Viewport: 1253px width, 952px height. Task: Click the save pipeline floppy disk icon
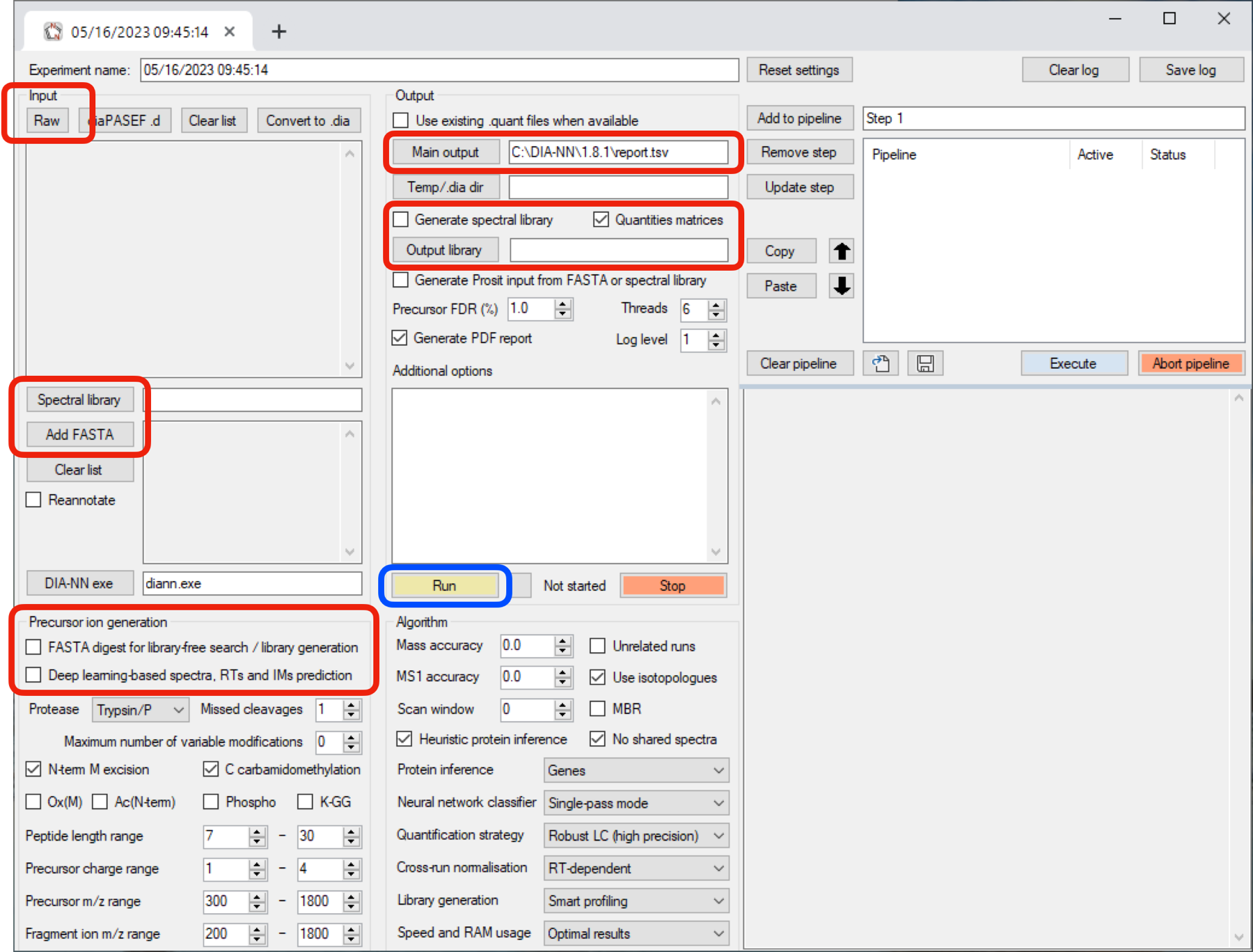pos(925,363)
